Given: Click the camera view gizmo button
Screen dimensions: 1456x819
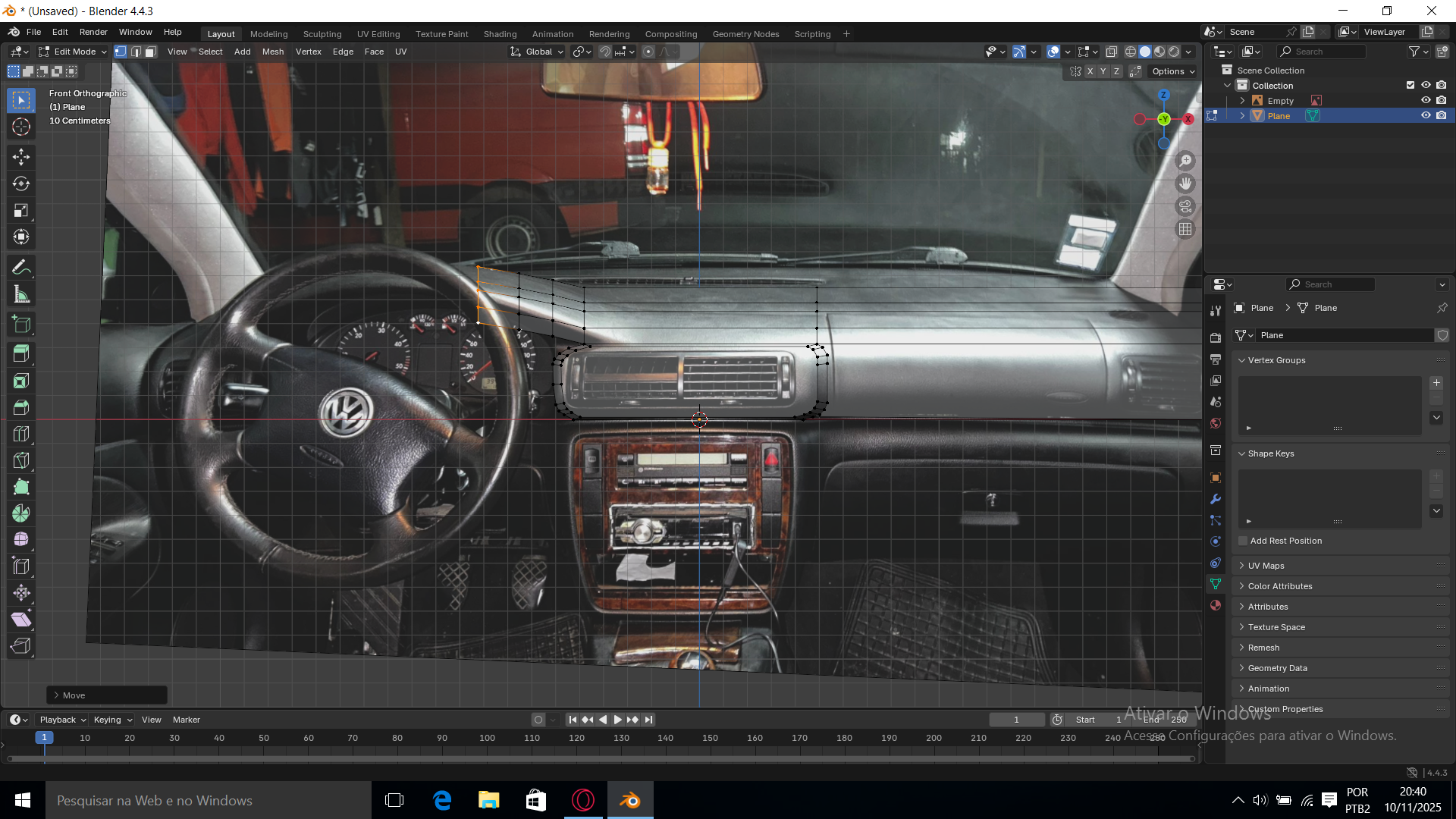Looking at the screenshot, I should coord(1185,206).
